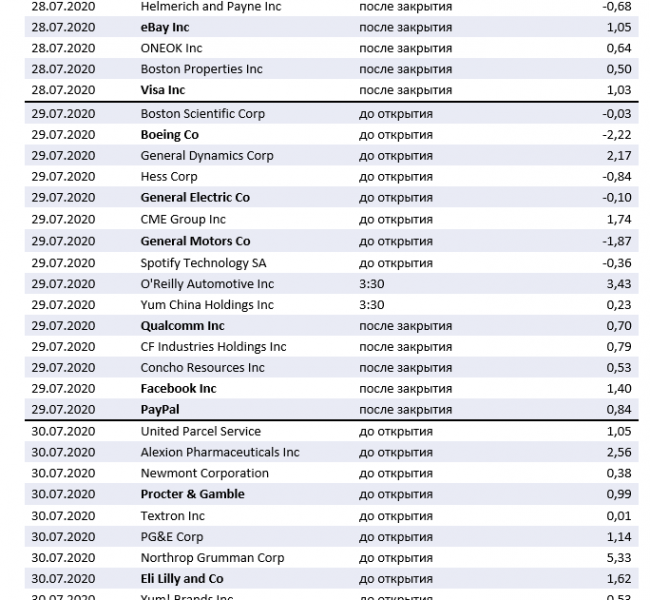Click Concho Resources Inc entry
The width and height of the screenshot is (650, 600).
202,368
